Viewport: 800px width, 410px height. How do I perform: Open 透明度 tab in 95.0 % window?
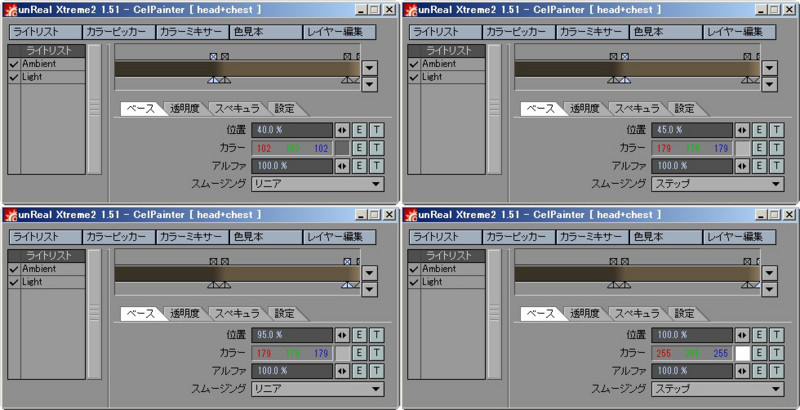coord(185,314)
